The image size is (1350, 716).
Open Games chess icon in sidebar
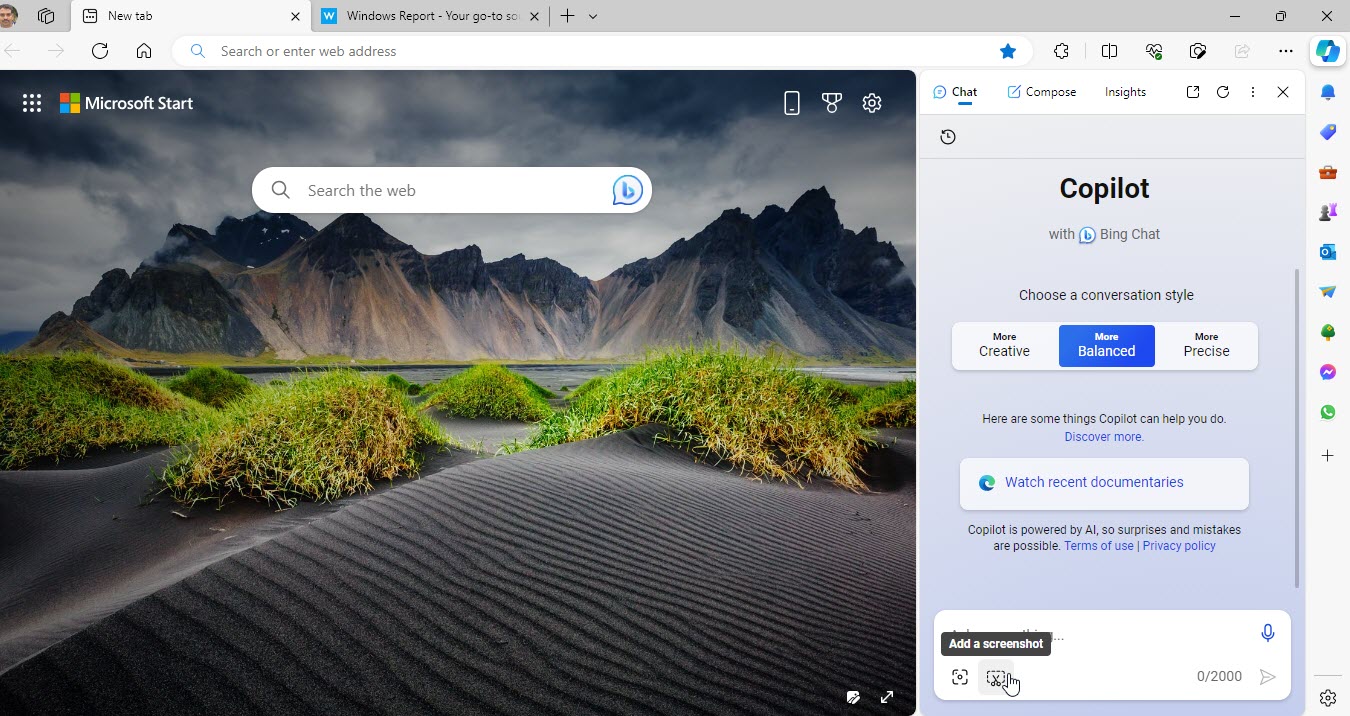point(1328,212)
